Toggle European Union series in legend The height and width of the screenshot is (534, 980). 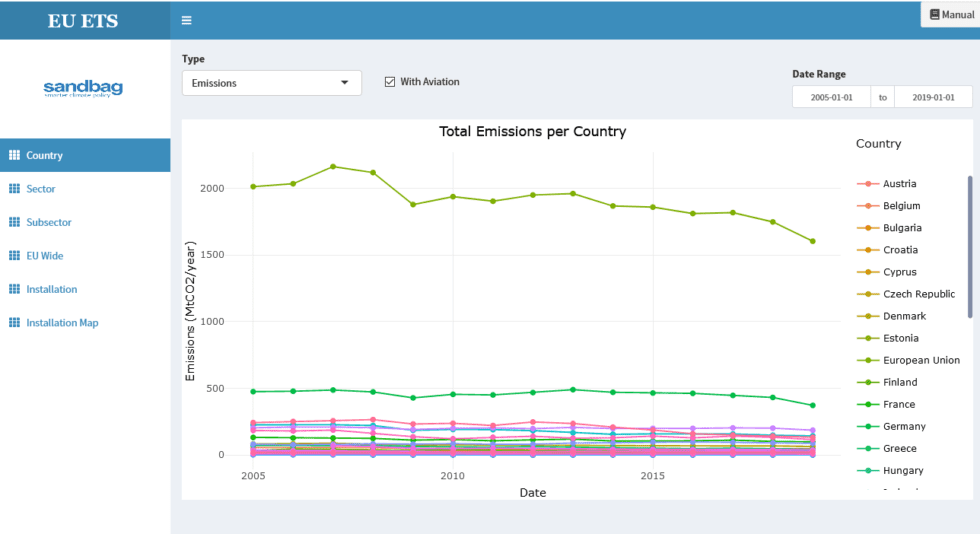point(921,360)
